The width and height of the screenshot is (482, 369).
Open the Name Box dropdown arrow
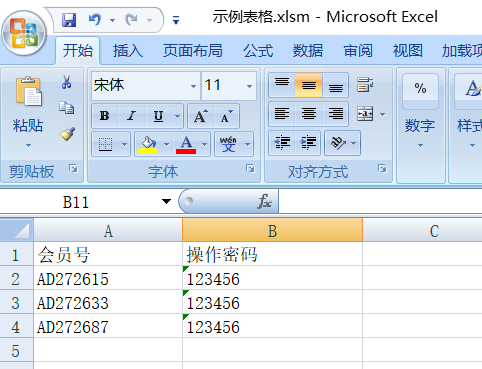(166, 201)
